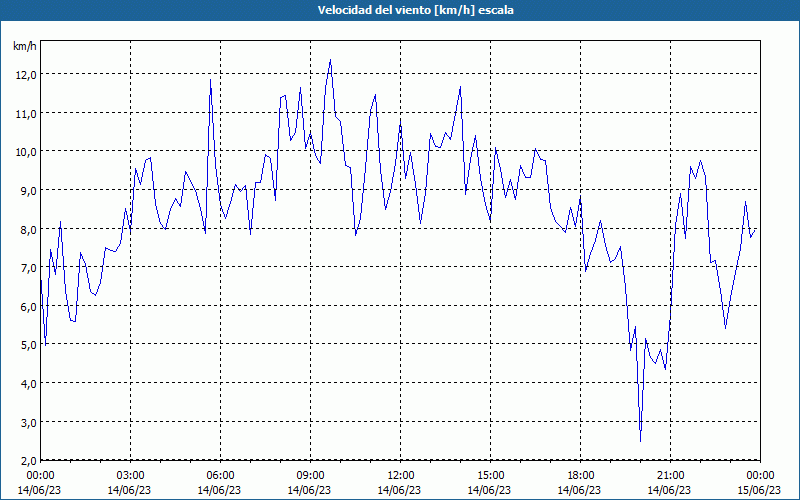Click the 8,0 y-axis tick label
Viewport: 800px width, 500px height.
29,230
